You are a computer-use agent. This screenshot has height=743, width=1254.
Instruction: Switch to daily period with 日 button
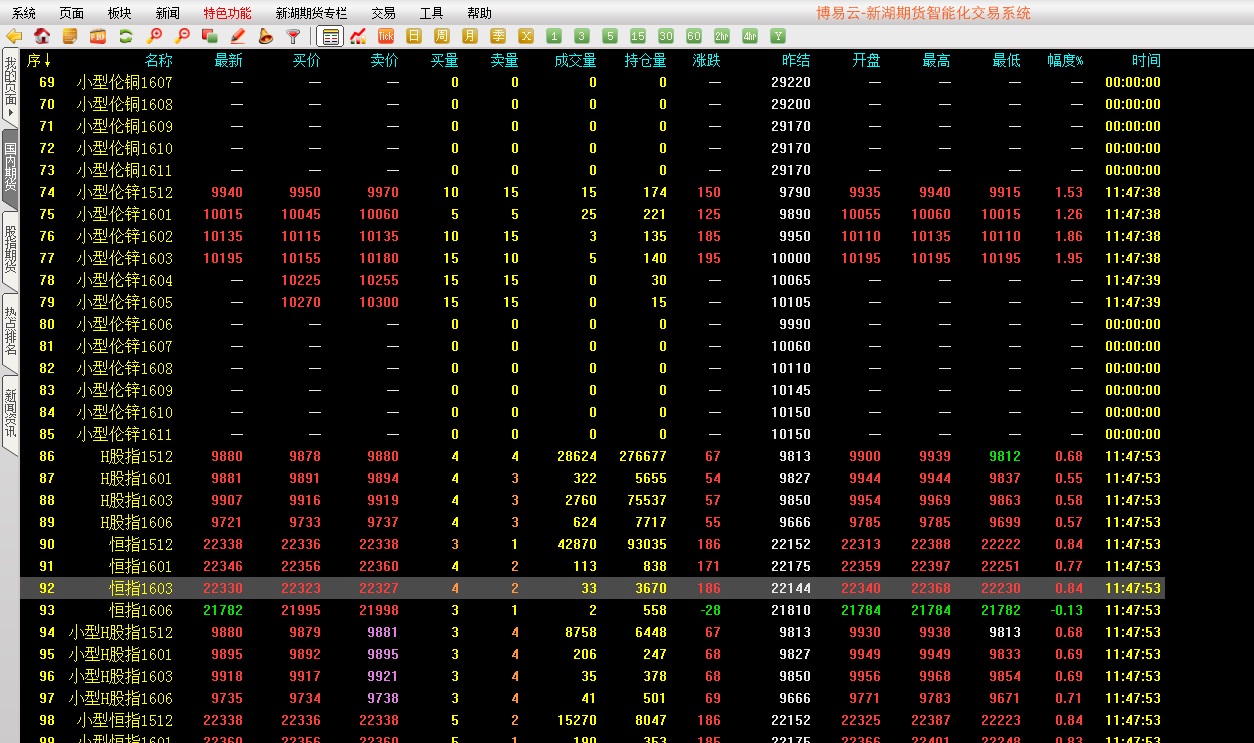[414, 37]
